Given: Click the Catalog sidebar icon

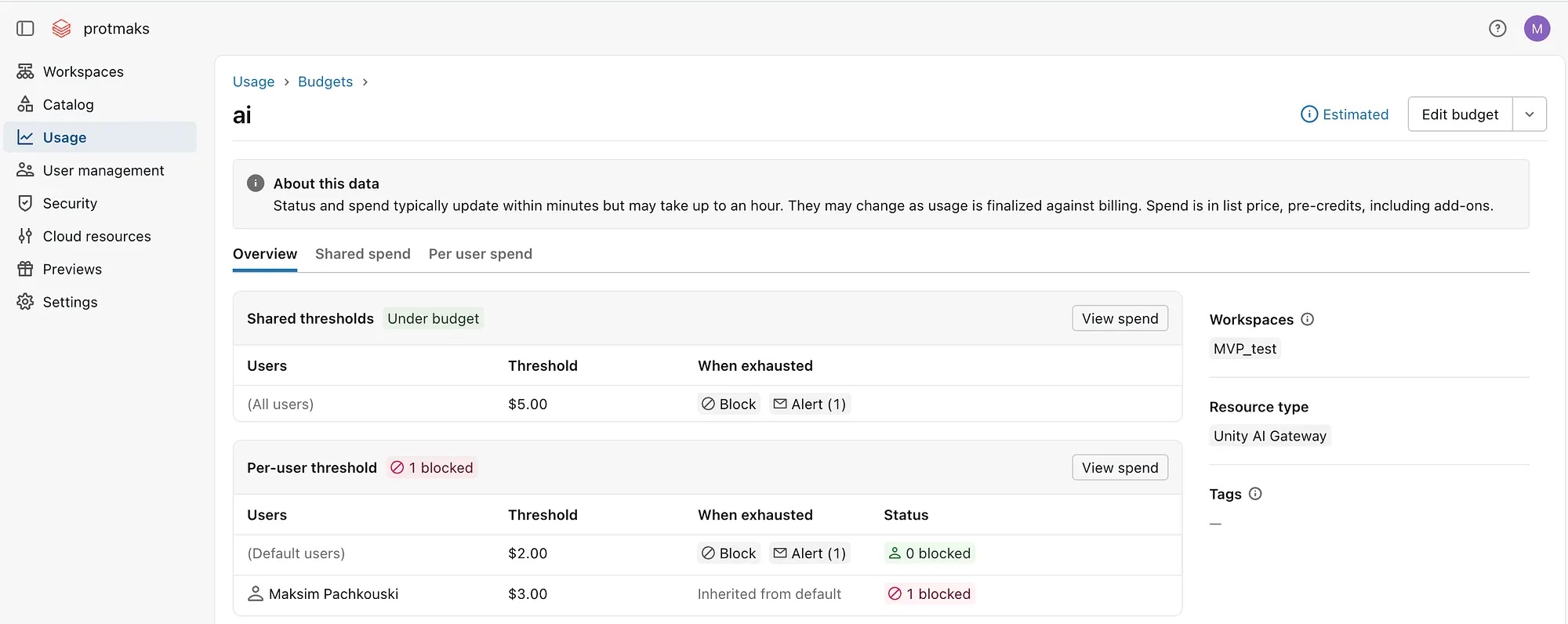Looking at the screenshot, I should [25, 104].
